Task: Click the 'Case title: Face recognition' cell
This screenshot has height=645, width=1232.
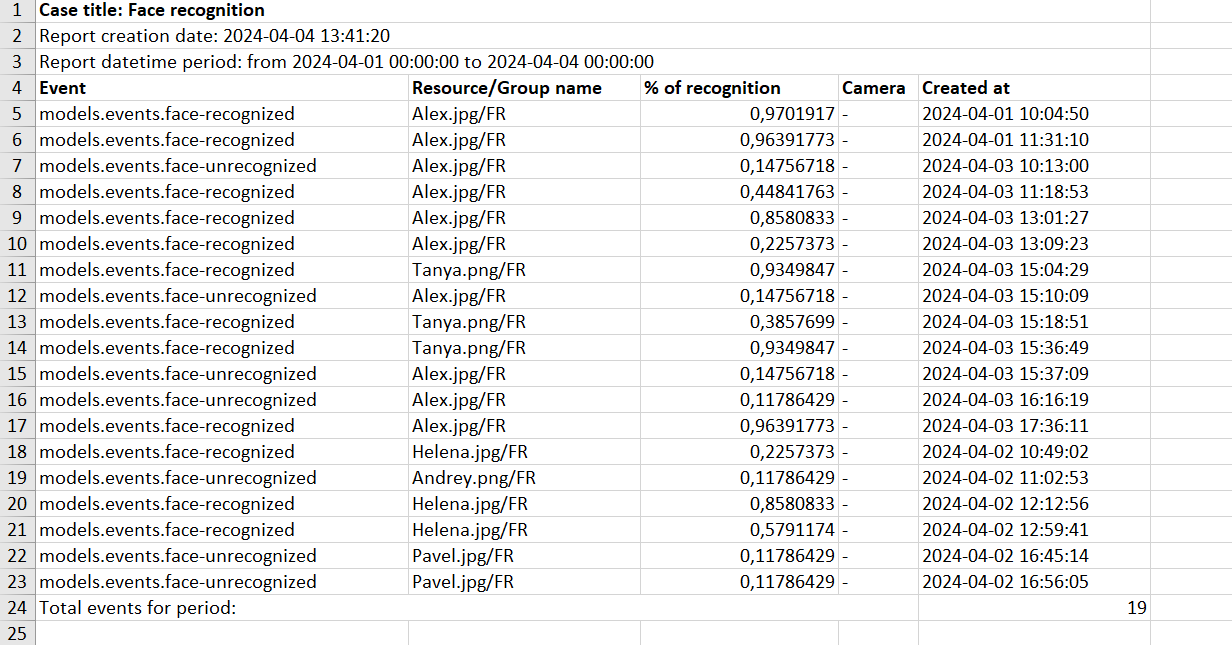Action: click(x=152, y=11)
